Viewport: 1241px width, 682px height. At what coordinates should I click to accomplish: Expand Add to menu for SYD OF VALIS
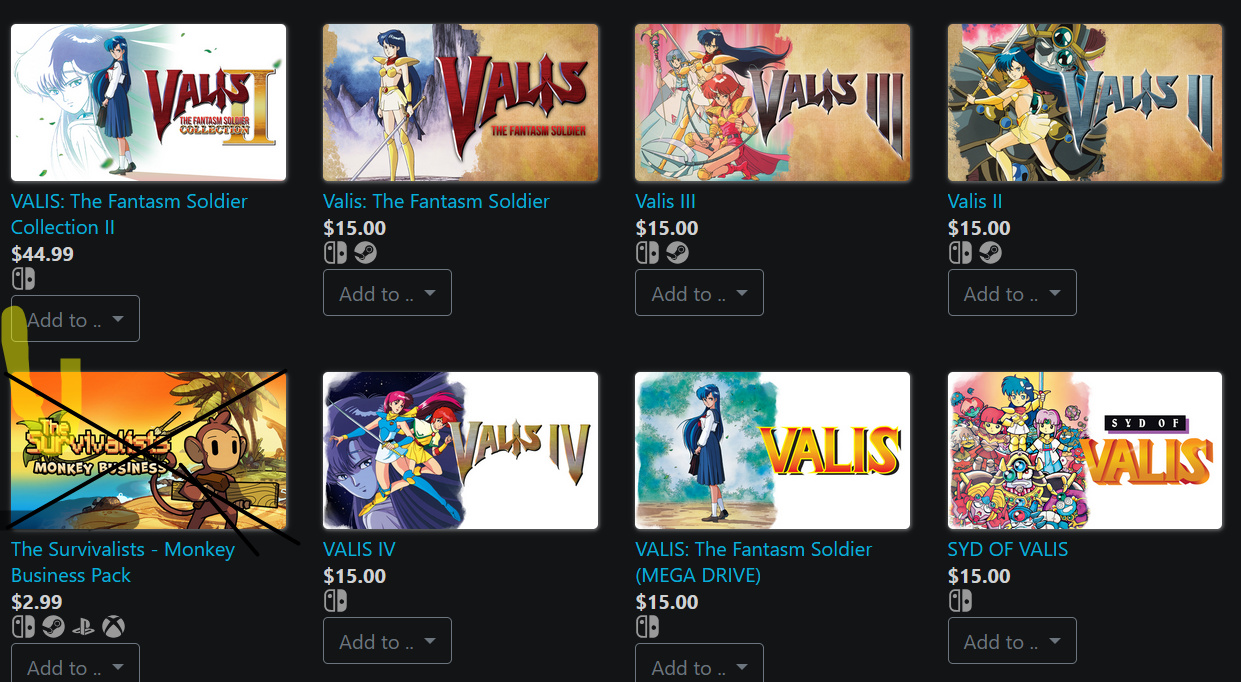pos(1012,641)
